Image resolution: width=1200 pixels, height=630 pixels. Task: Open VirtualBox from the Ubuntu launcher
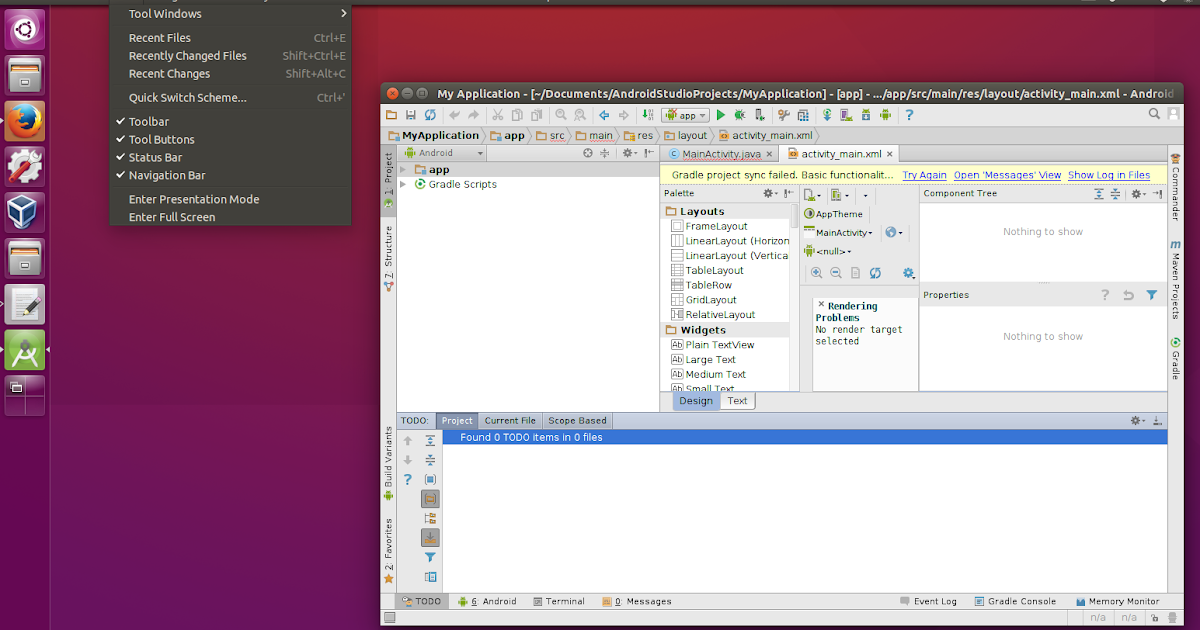(x=25, y=213)
